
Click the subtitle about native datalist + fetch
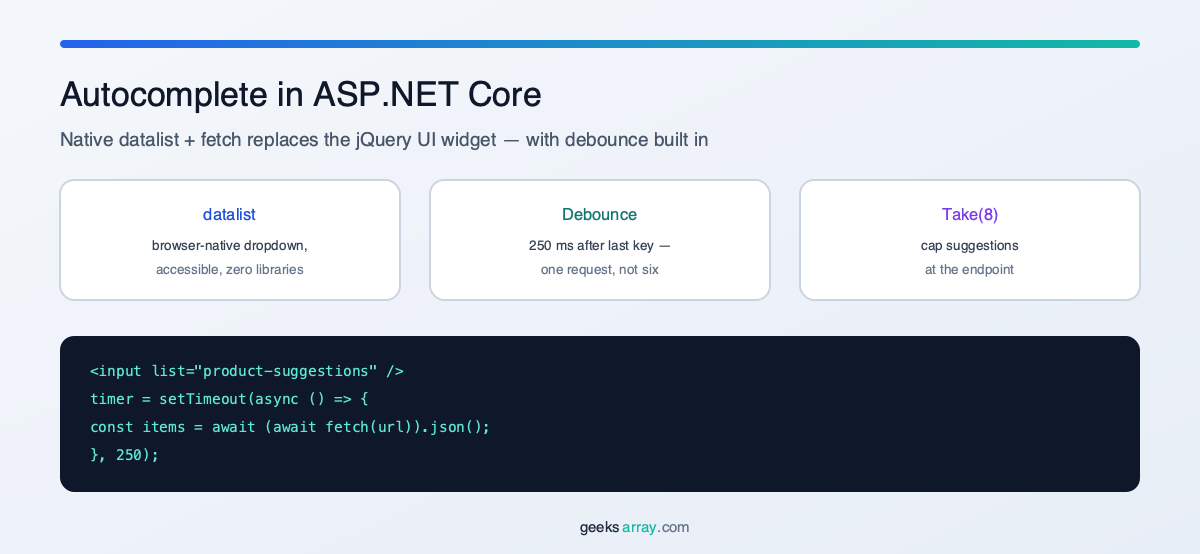(x=384, y=139)
